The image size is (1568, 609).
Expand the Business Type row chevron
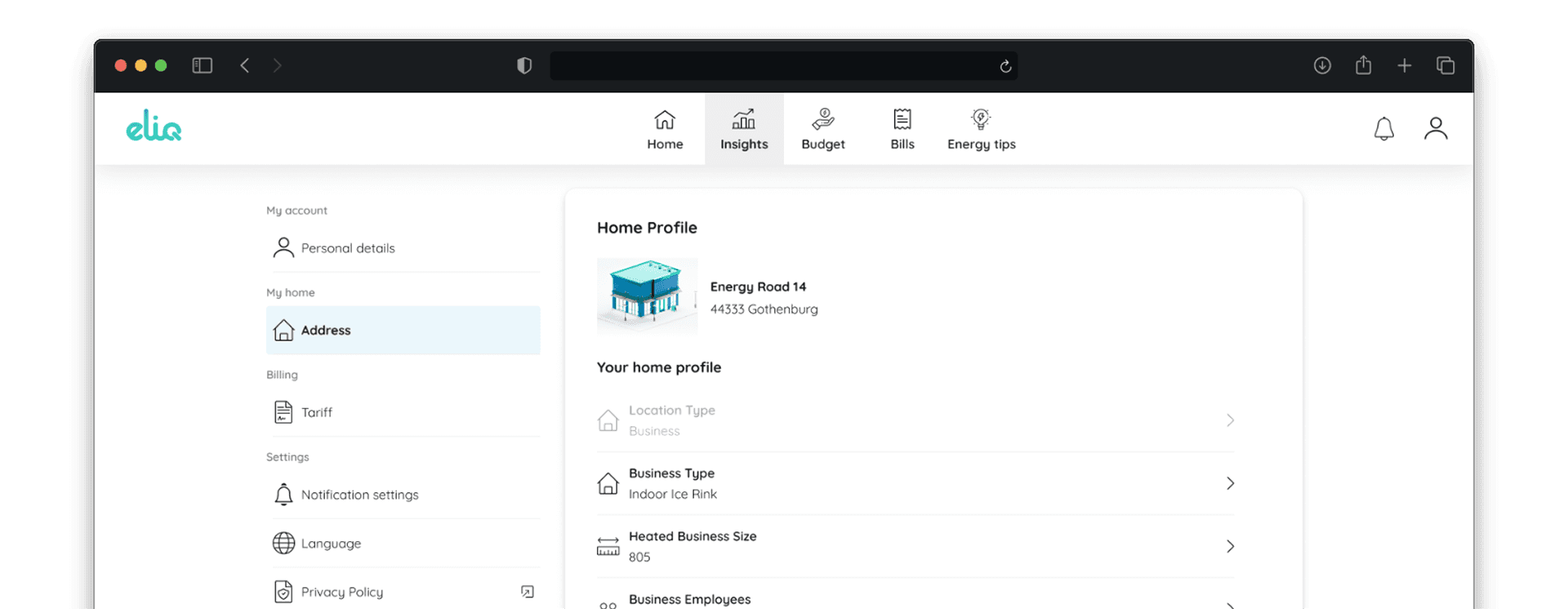(1230, 483)
